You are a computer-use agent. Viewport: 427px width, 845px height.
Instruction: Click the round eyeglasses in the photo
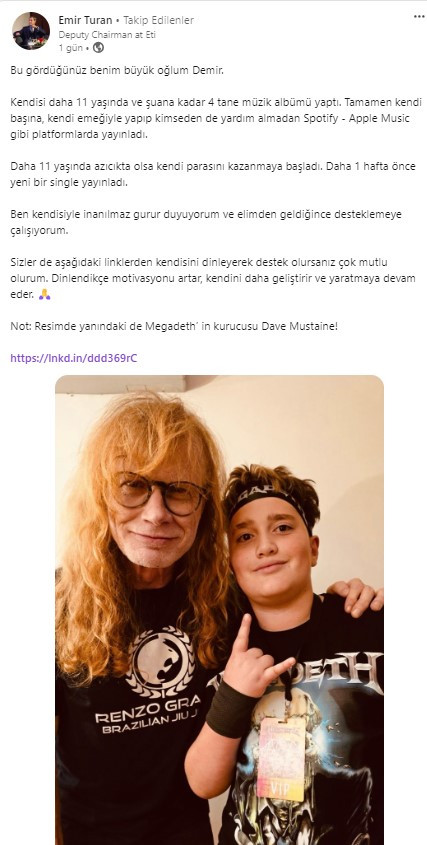pyautogui.click(x=160, y=493)
